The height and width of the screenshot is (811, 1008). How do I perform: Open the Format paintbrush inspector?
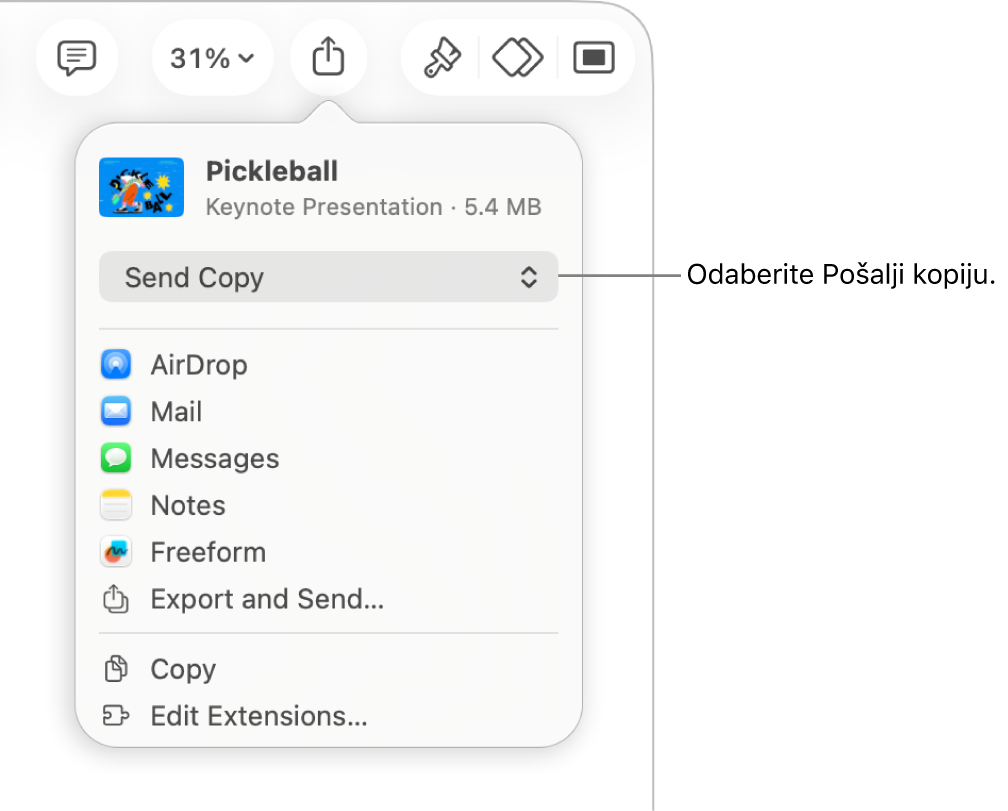pos(442,58)
